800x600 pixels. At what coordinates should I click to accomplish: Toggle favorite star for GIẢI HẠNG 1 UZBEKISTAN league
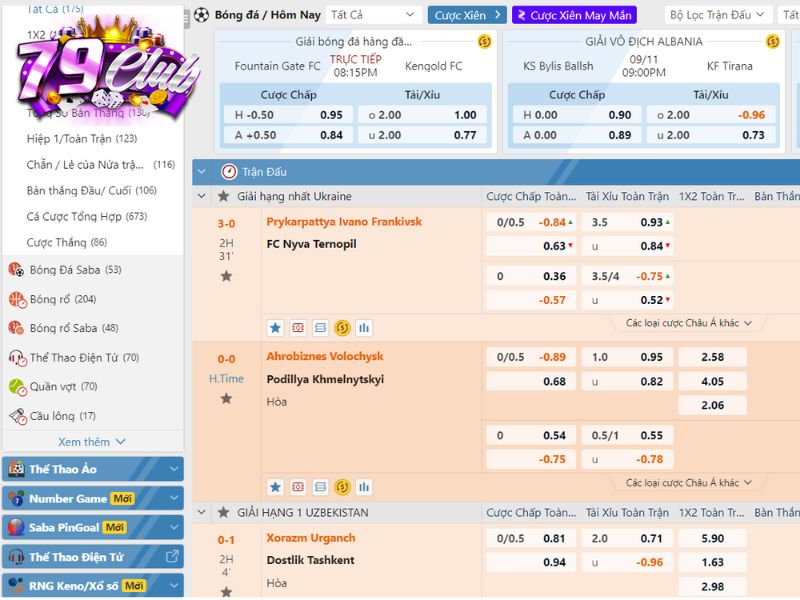coord(224,513)
